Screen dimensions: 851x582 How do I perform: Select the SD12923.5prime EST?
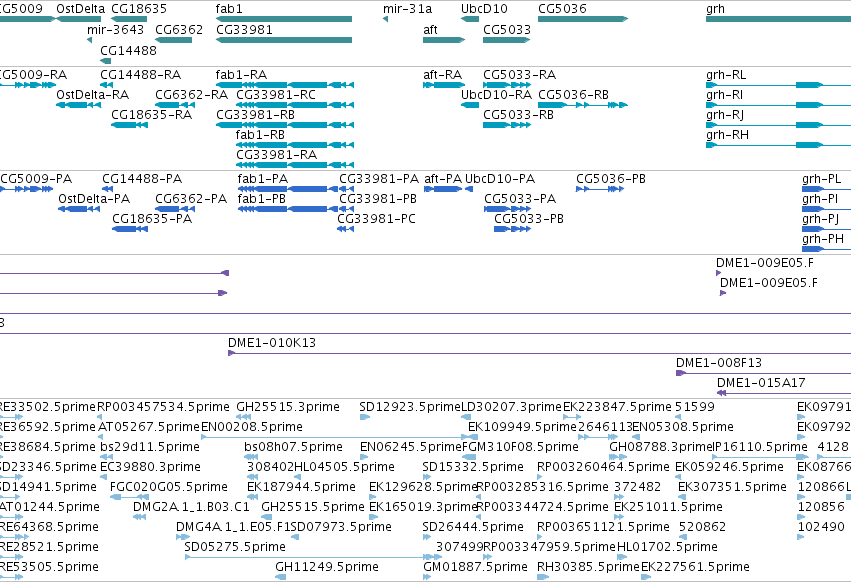tap(364, 417)
